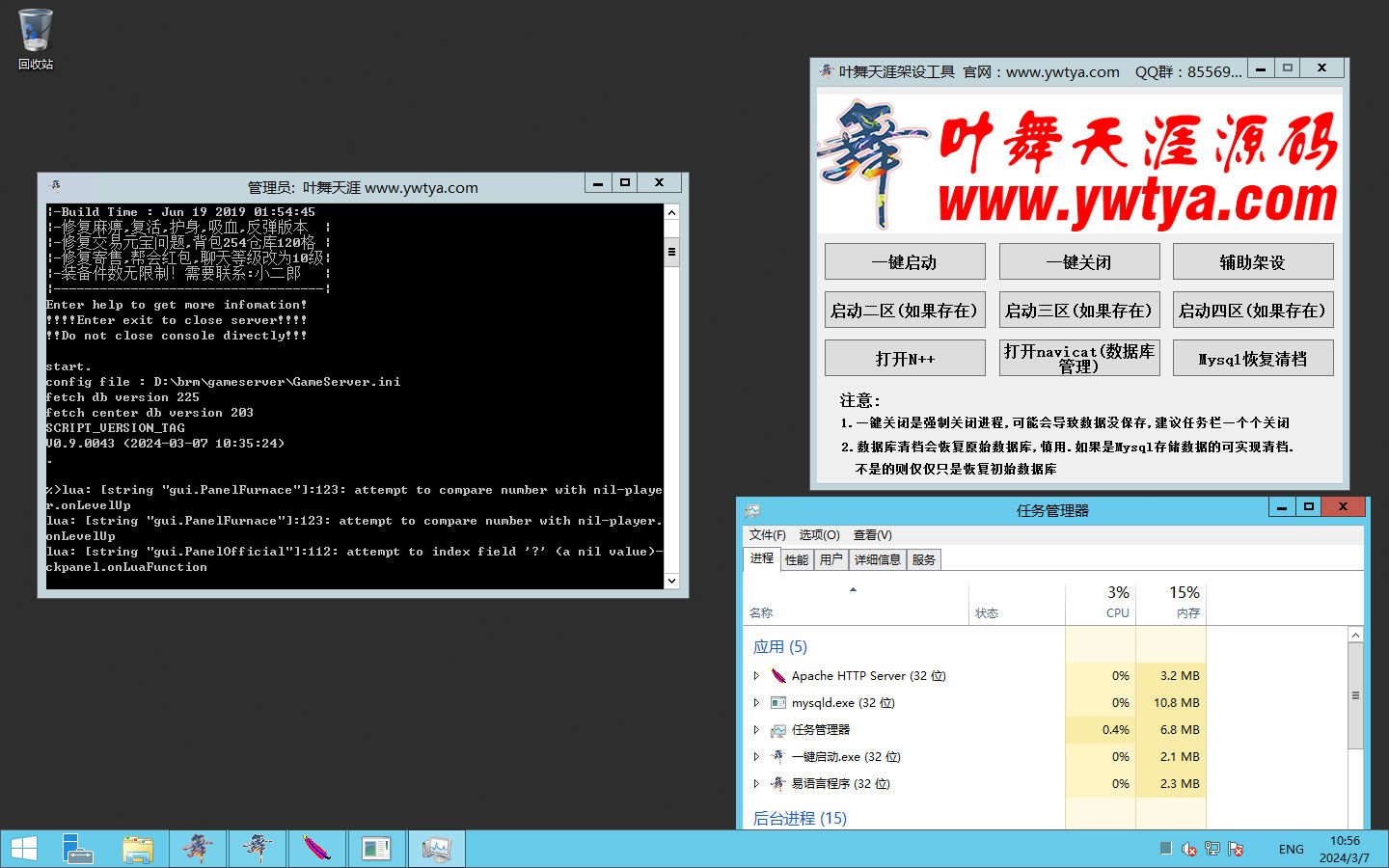Sort by the 状态 column header
The image size is (1389, 868).
1017,602
